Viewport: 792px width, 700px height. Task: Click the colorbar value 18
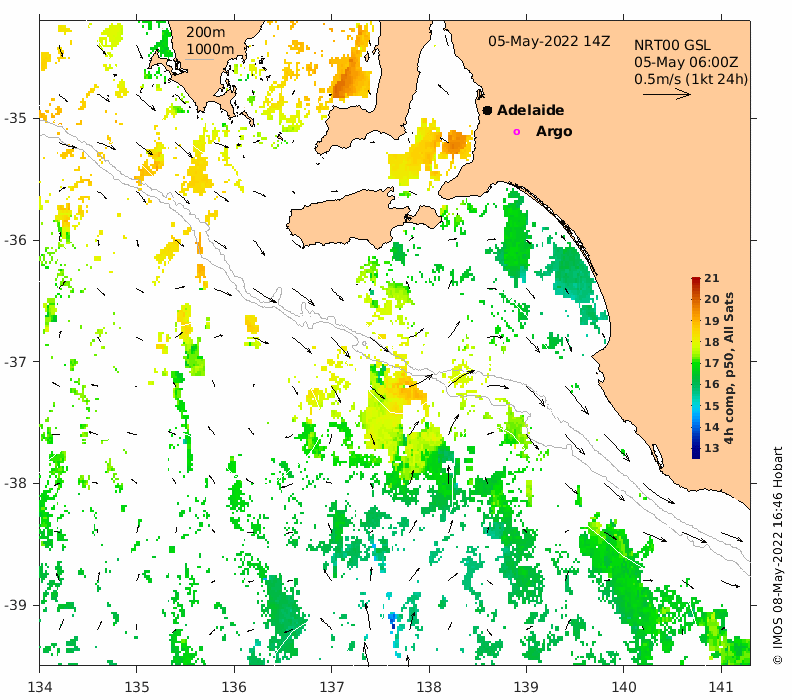[x=712, y=342]
